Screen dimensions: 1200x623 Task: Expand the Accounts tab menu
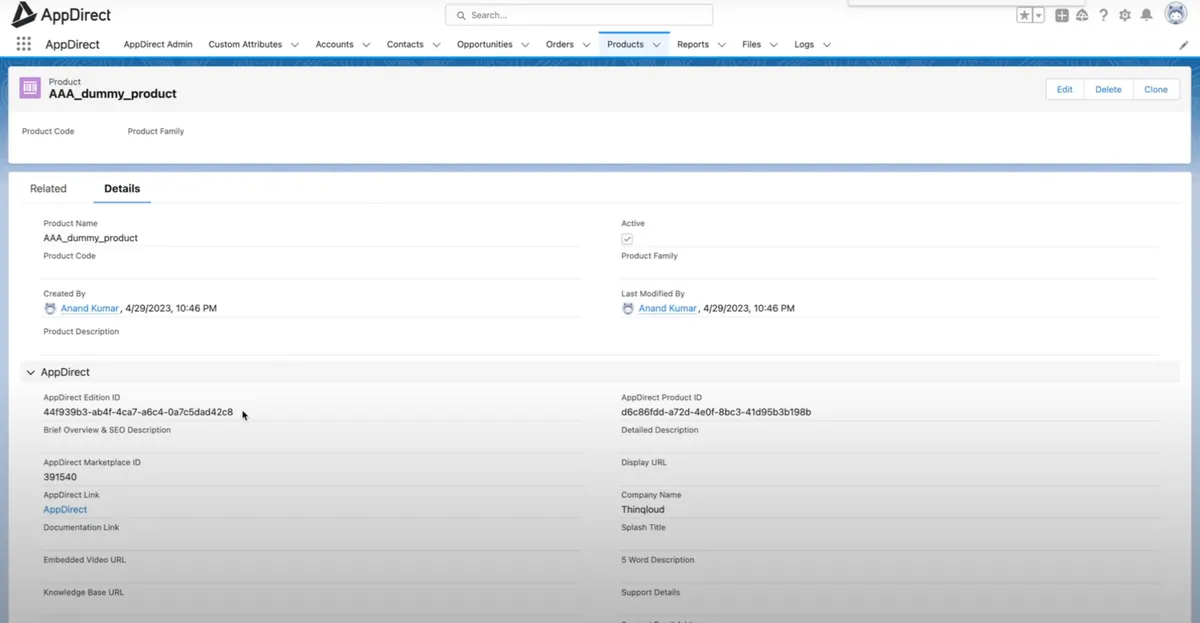366,45
